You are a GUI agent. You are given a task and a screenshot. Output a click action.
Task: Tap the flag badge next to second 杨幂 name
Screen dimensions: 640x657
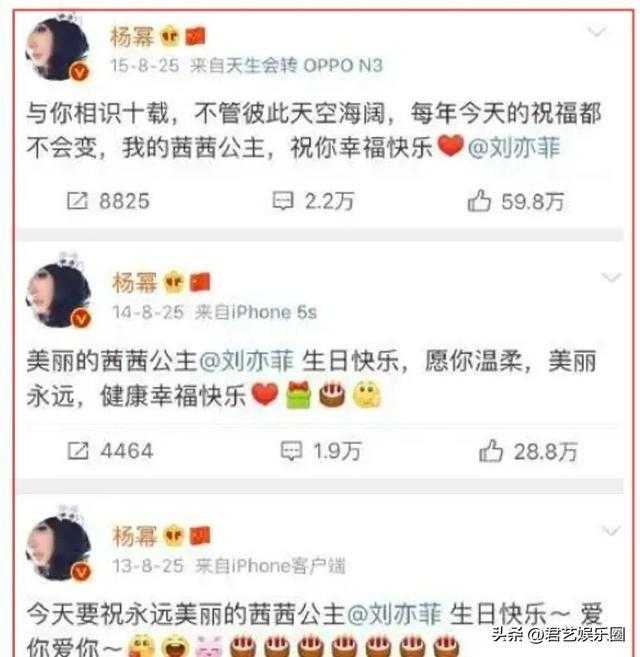tap(200, 282)
